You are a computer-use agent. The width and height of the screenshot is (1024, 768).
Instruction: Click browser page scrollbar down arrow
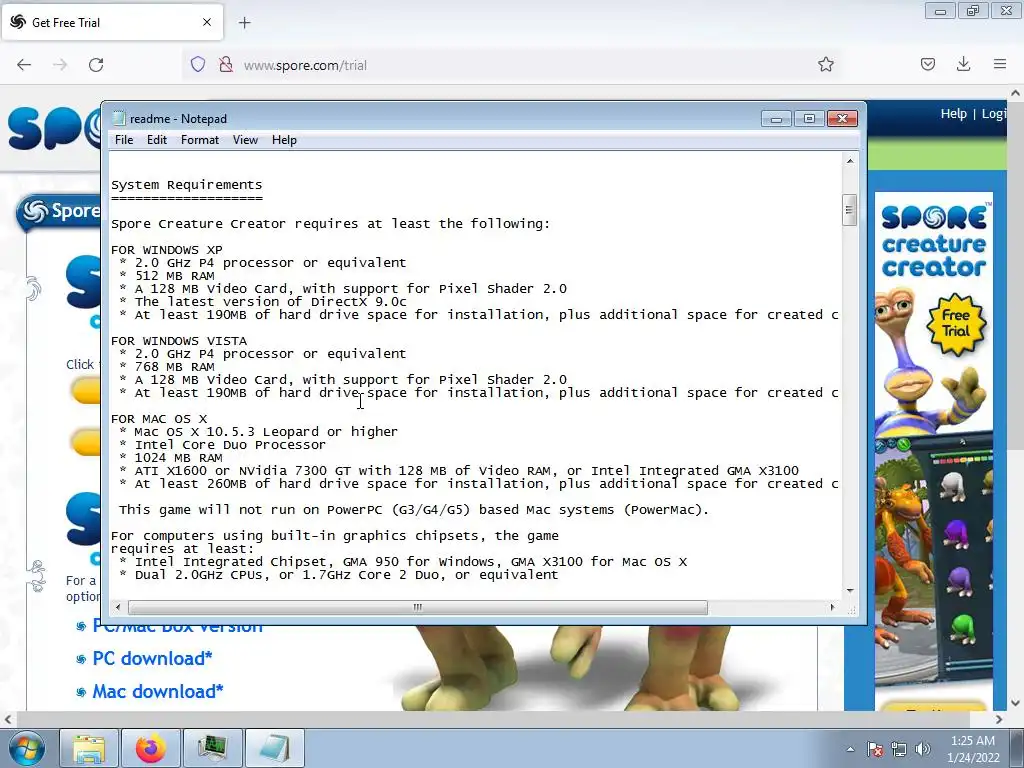[1015, 703]
